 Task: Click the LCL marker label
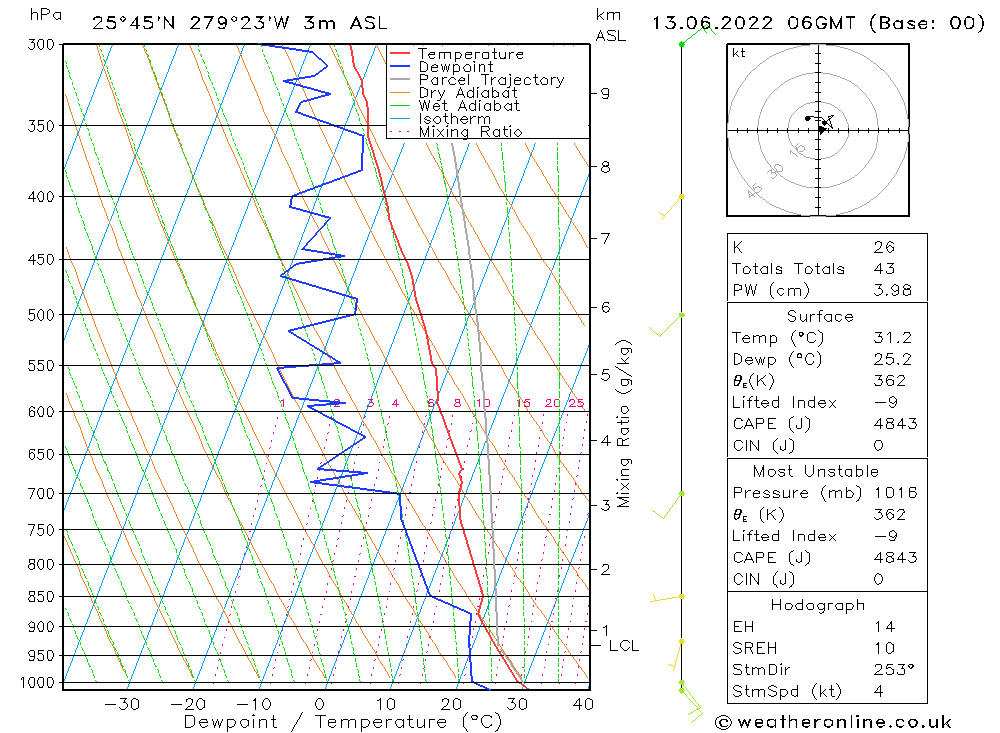point(623,646)
